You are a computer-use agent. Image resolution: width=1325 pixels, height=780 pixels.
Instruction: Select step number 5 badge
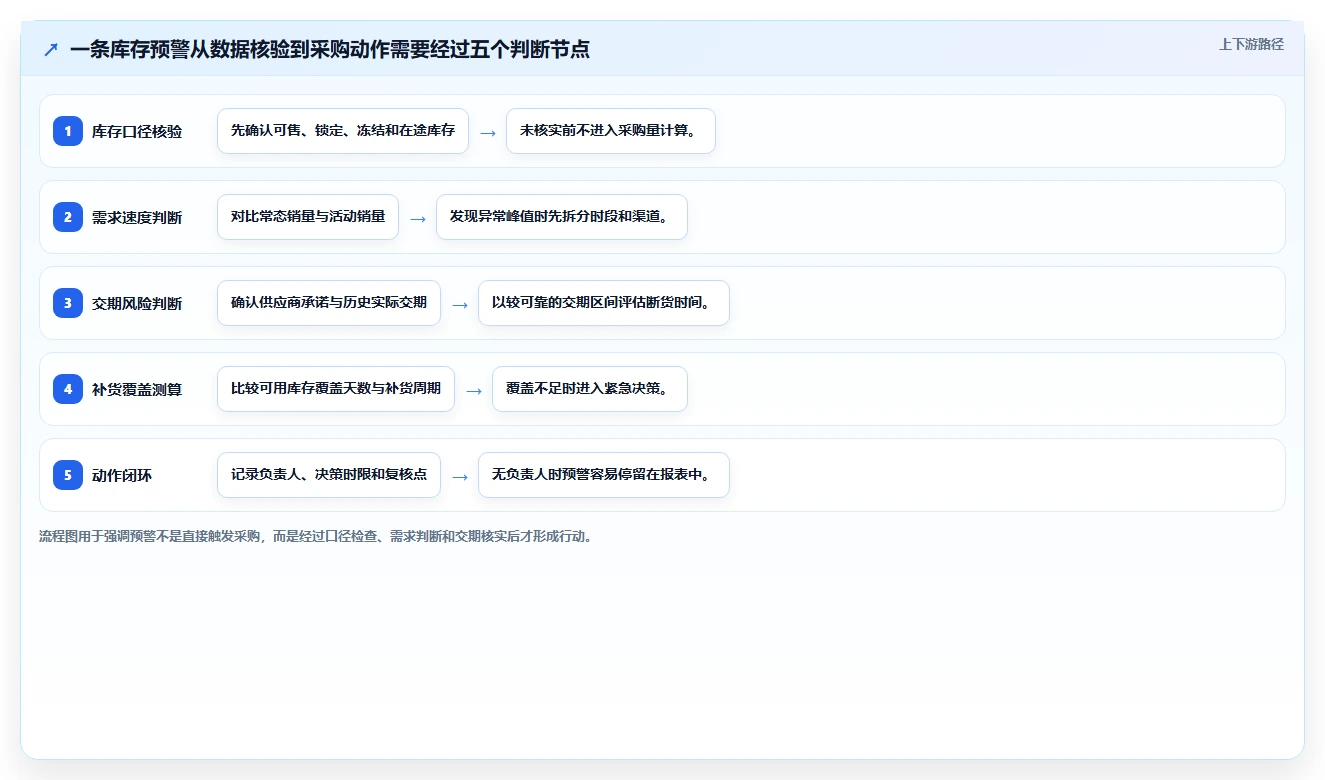(68, 475)
